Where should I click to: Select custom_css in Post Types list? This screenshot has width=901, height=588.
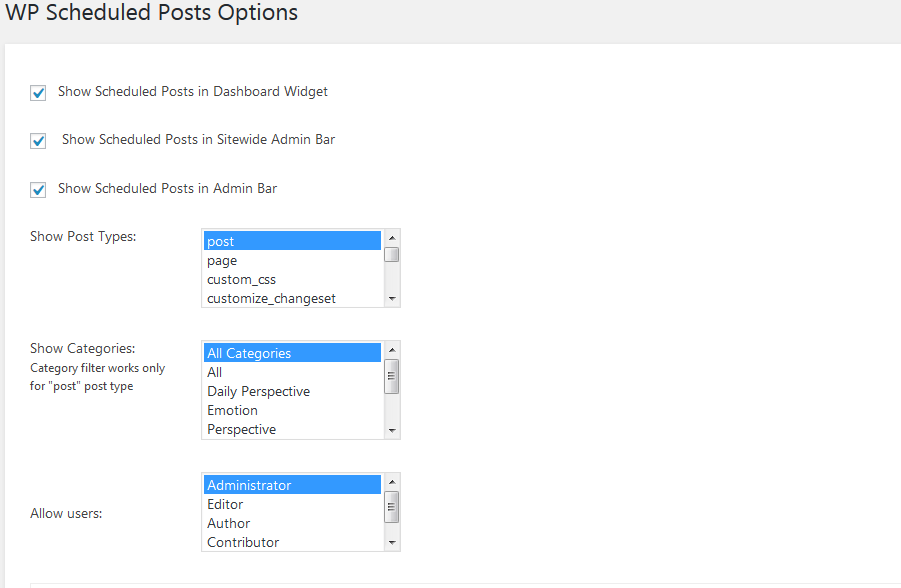(241, 280)
